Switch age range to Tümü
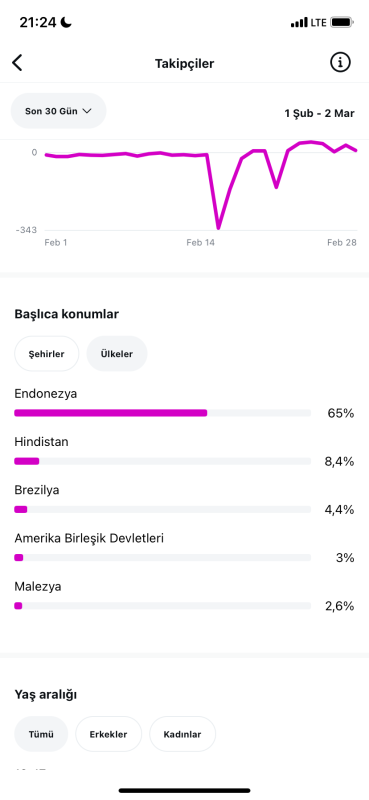 [x=41, y=734]
